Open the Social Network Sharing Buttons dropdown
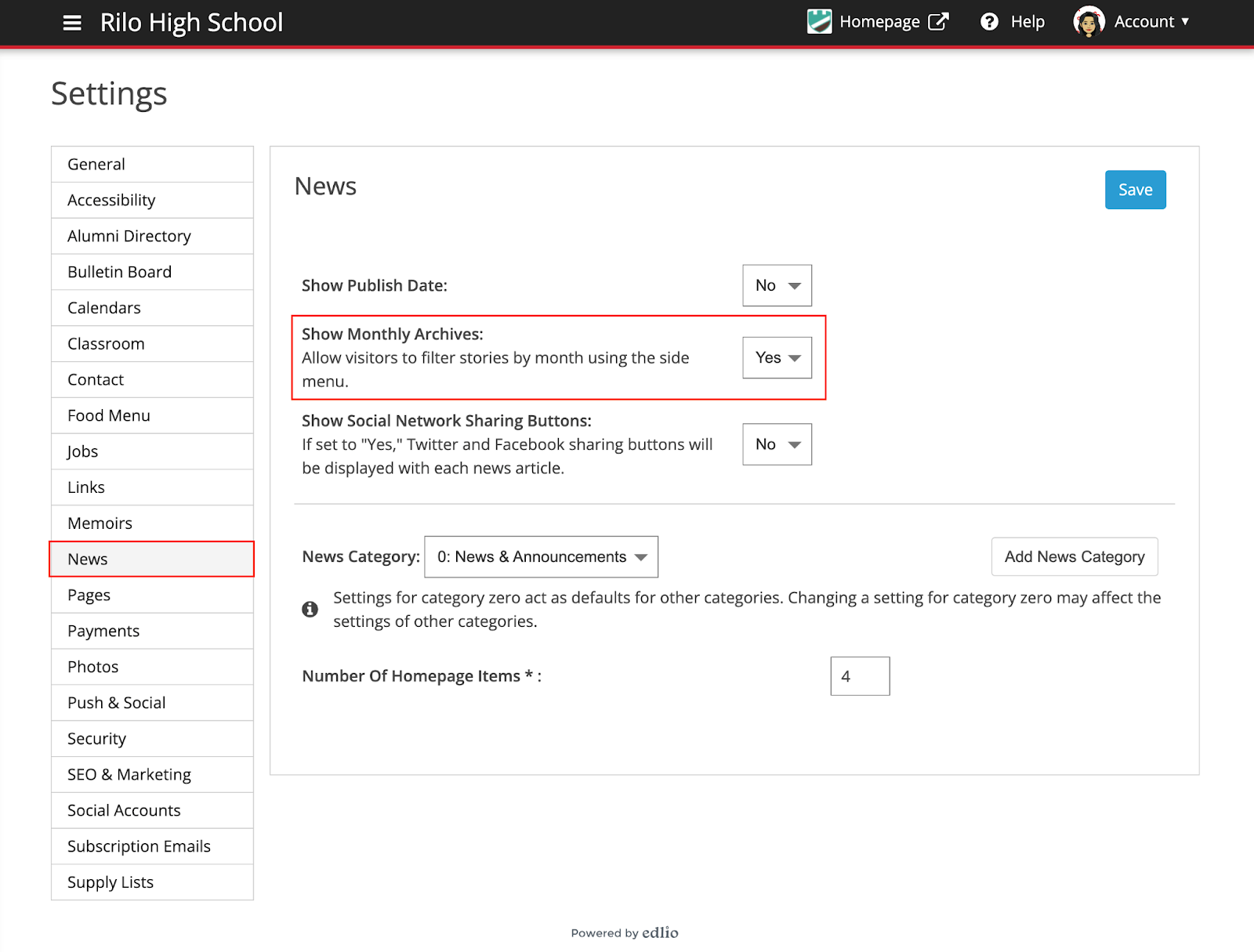Viewport: 1254px width, 952px height. coord(777,444)
